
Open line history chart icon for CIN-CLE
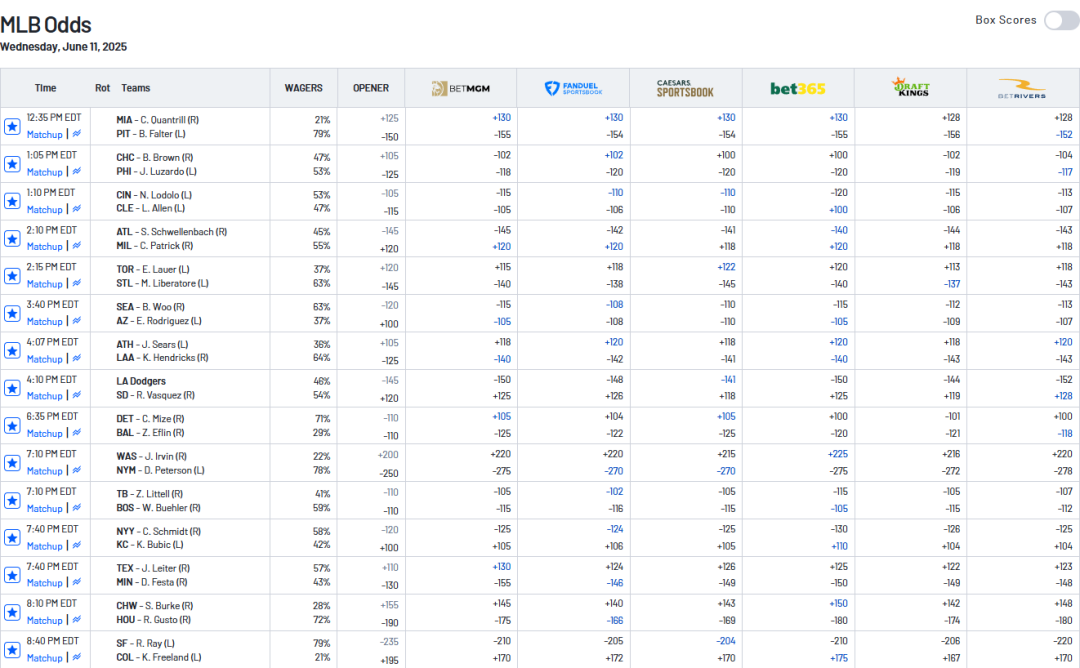click(77, 209)
